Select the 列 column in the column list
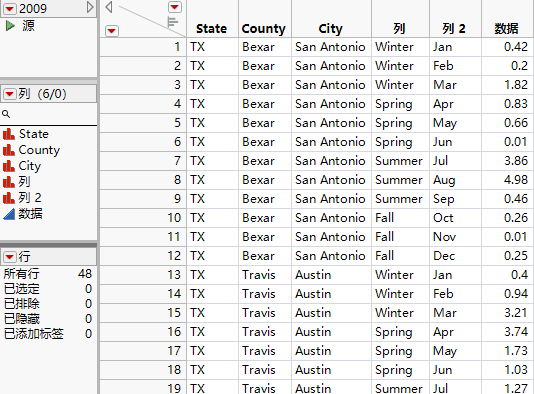This screenshot has height=394, width=534. (x=24, y=182)
